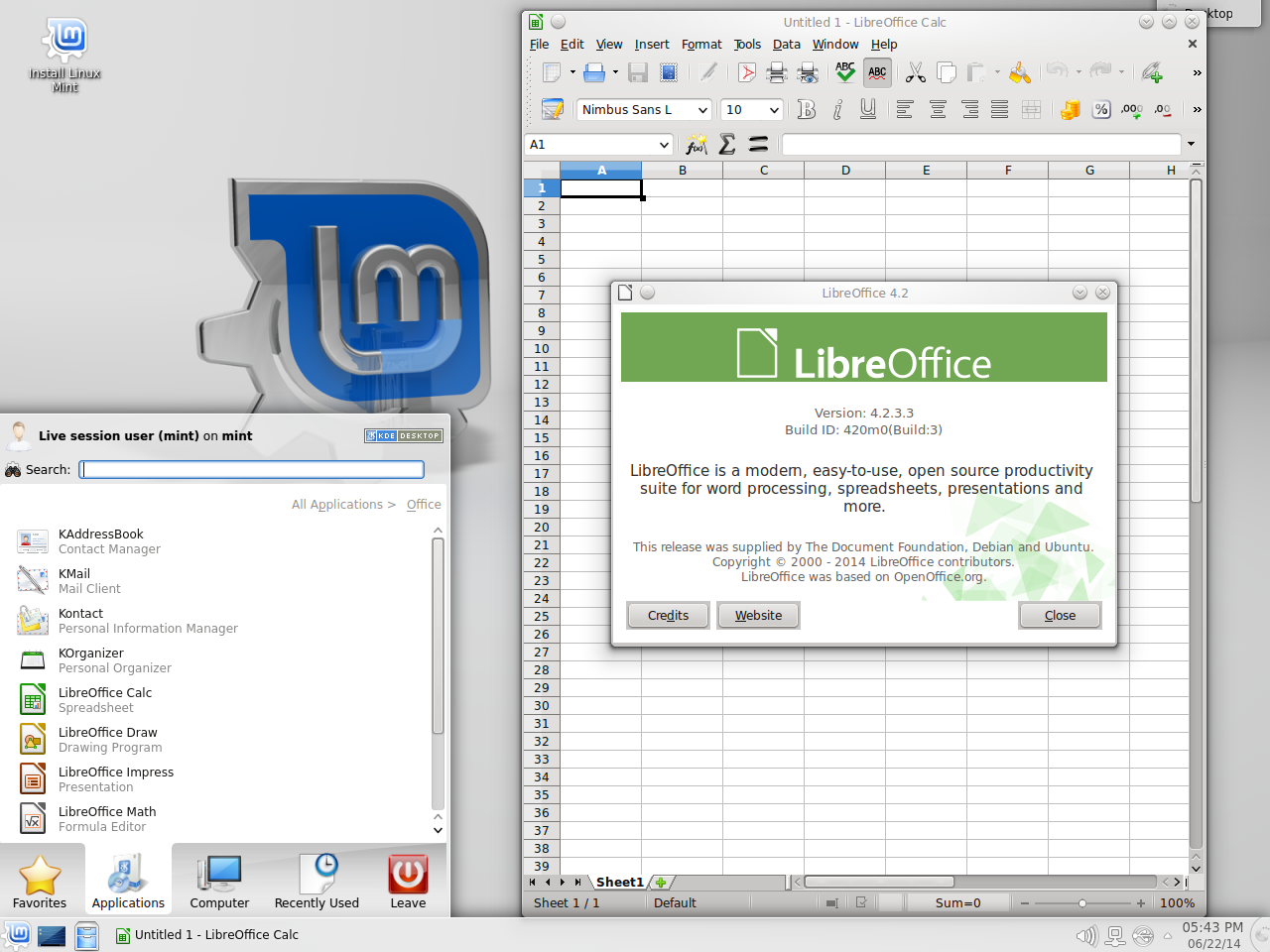The width and height of the screenshot is (1270, 952).
Task: Open the File menu
Action: tap(539, 45)
